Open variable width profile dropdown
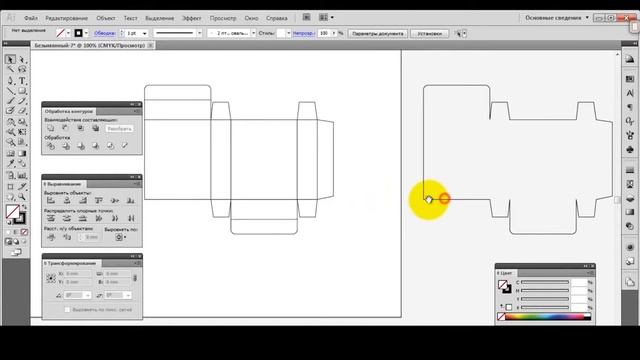640x360 pixels. tap(199, 33)
